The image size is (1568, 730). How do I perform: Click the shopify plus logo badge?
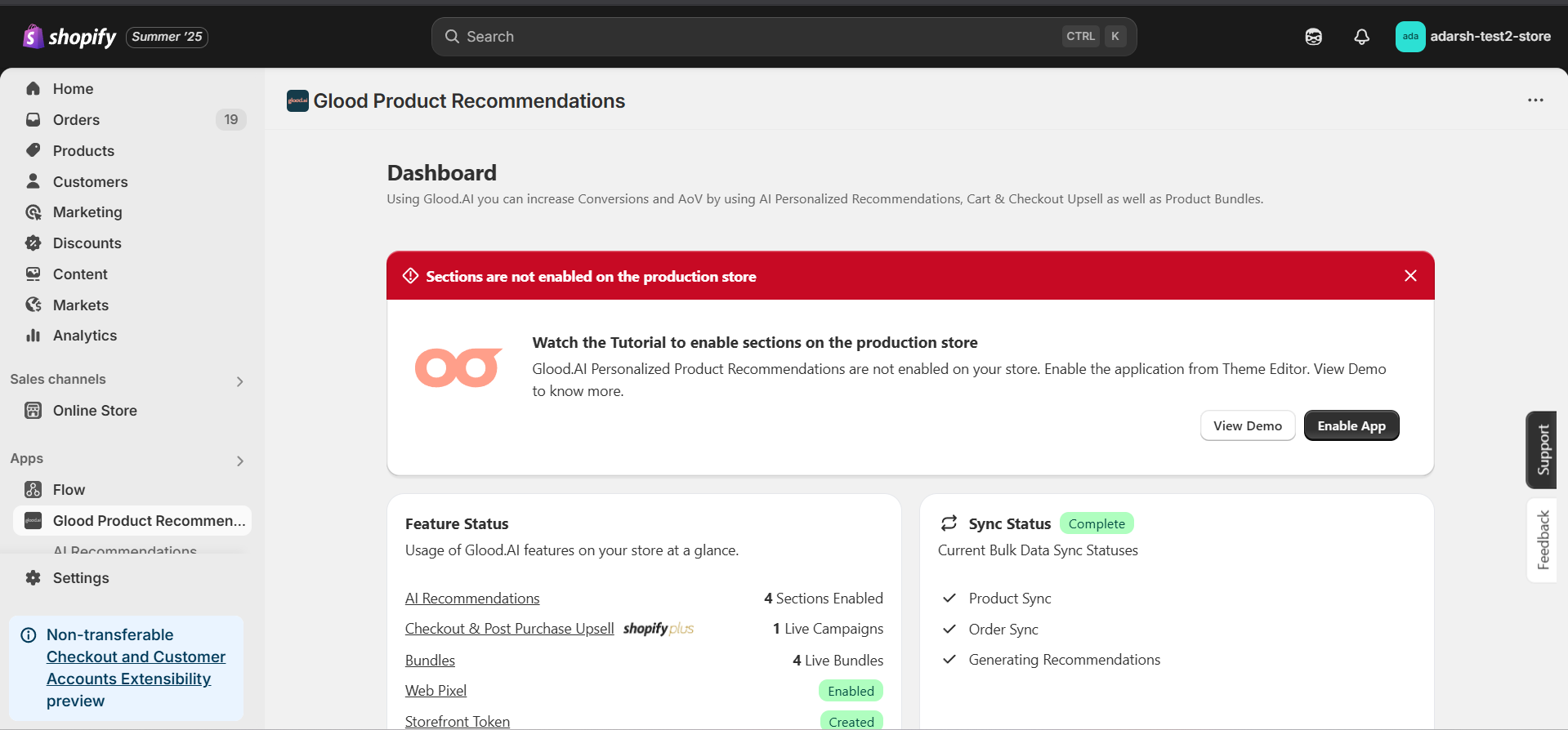[659, 629]
